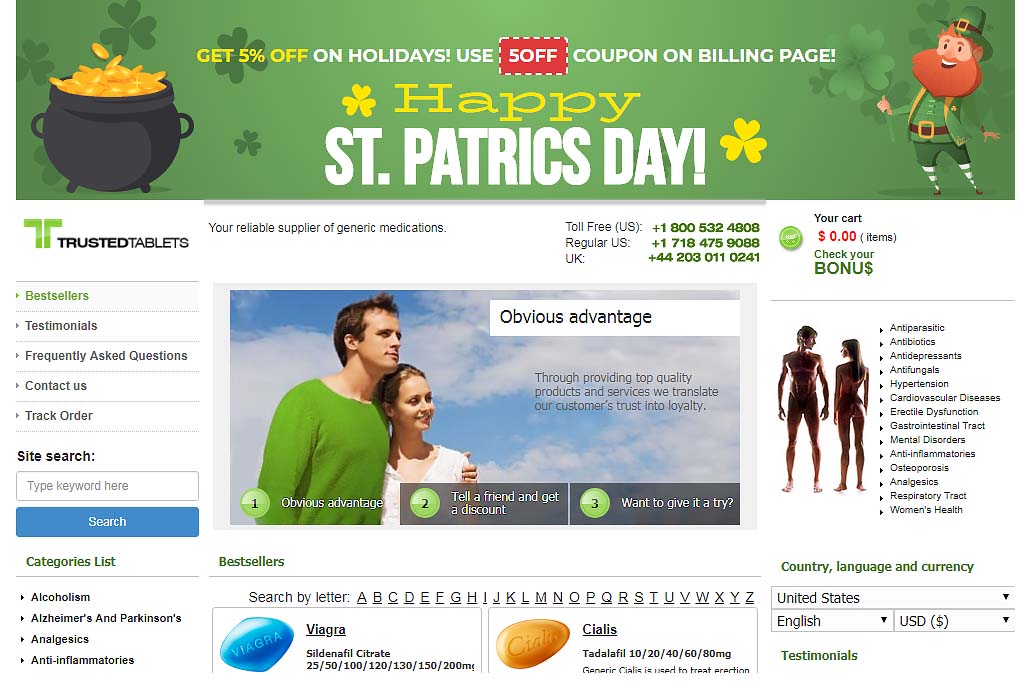Open the USD currency dropdown
The image size is (1029, 687).
[954, 621]
